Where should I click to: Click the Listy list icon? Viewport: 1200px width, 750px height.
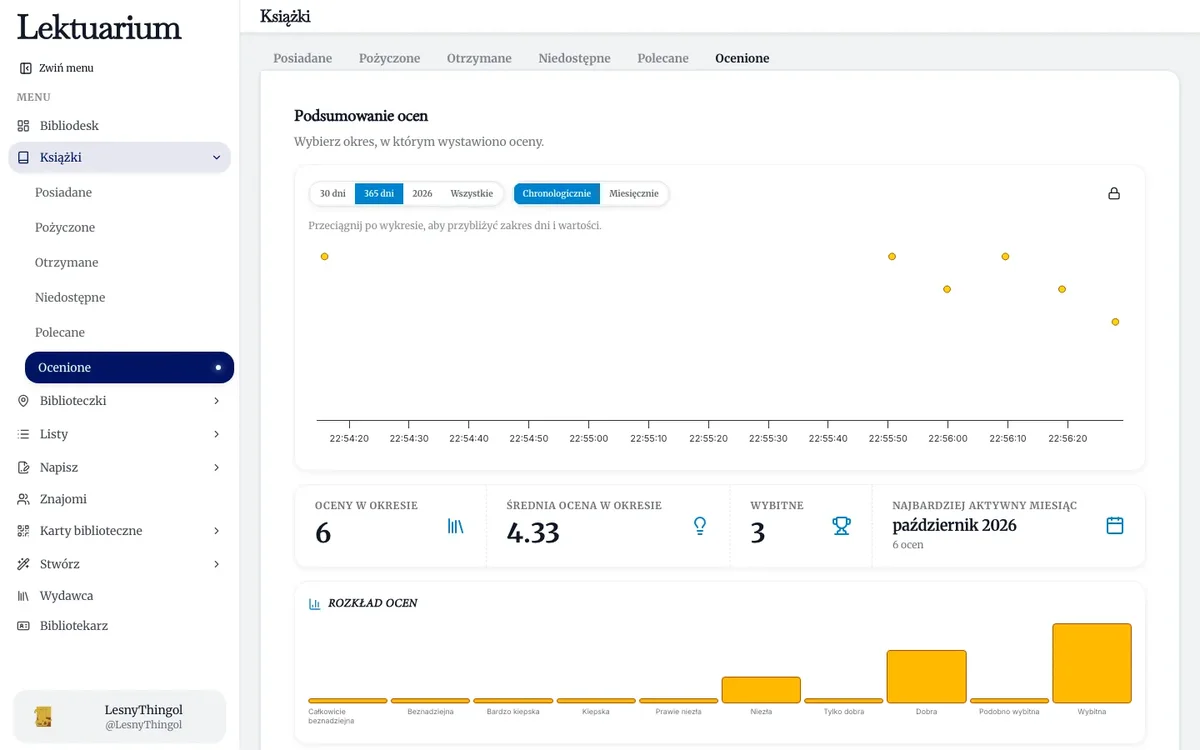pyautogui.click(x=24, y=434)
